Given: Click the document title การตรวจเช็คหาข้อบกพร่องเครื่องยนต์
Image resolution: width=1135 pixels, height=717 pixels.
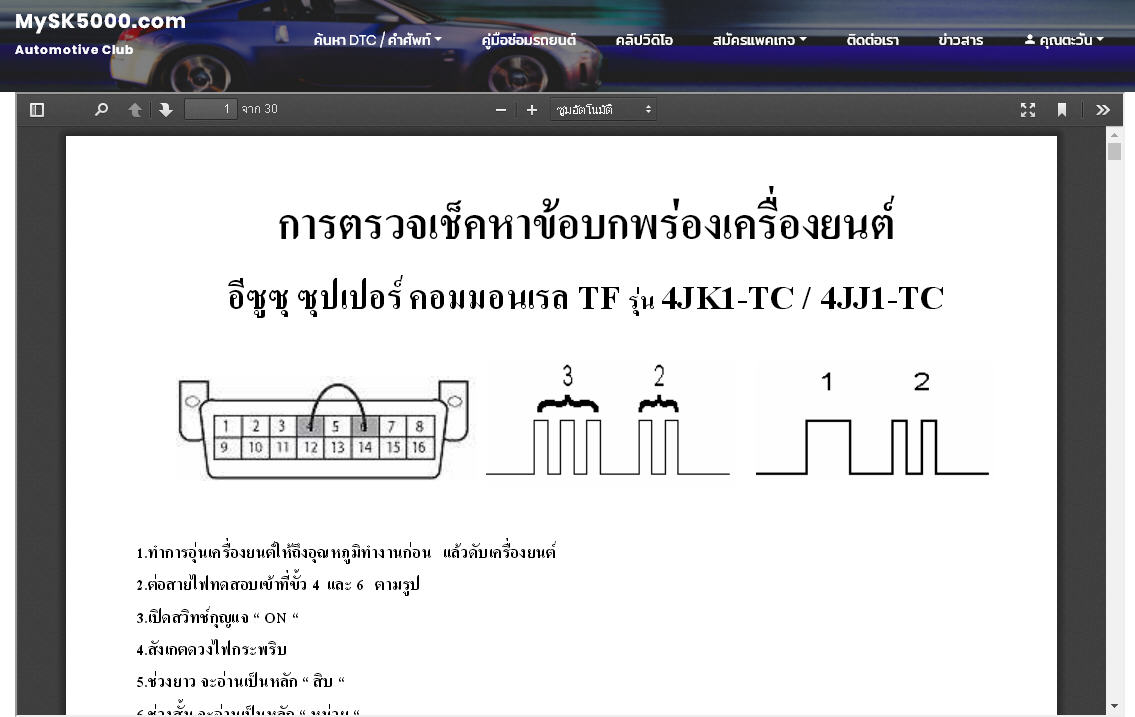Looking at the screenshot, I should click(x=587, y=222).
